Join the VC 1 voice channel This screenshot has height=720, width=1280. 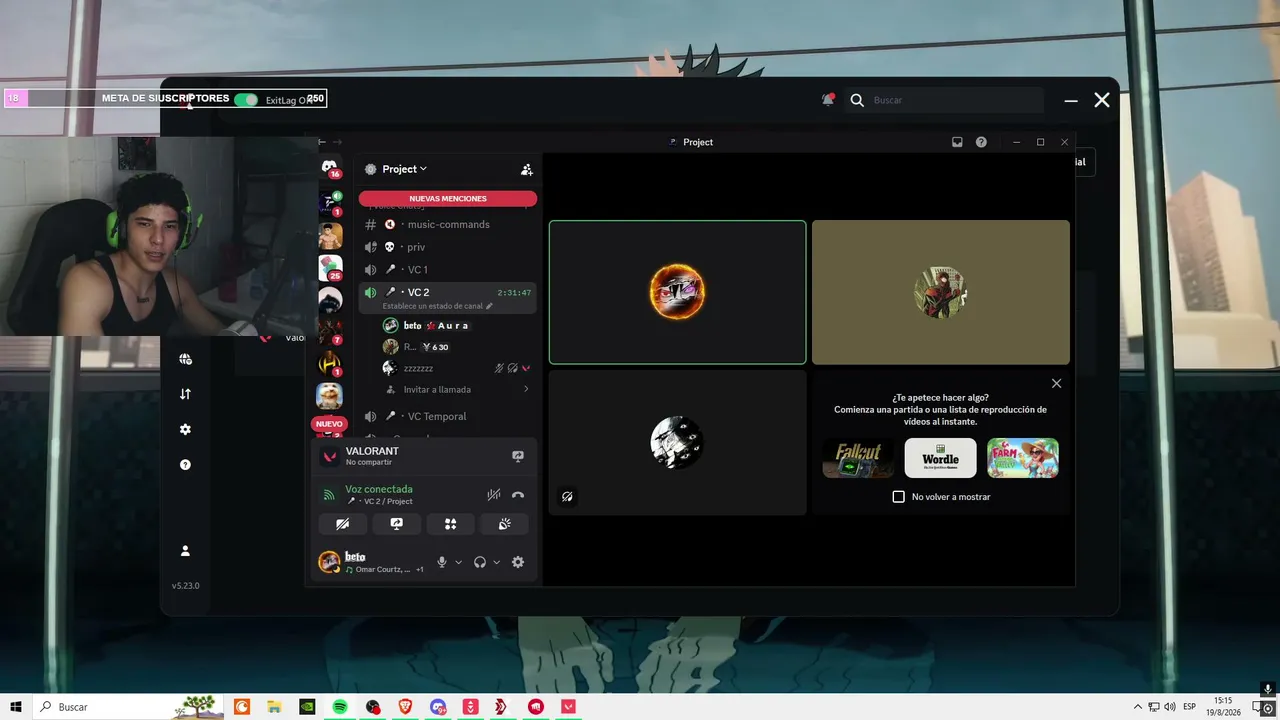tap(448, 270)
